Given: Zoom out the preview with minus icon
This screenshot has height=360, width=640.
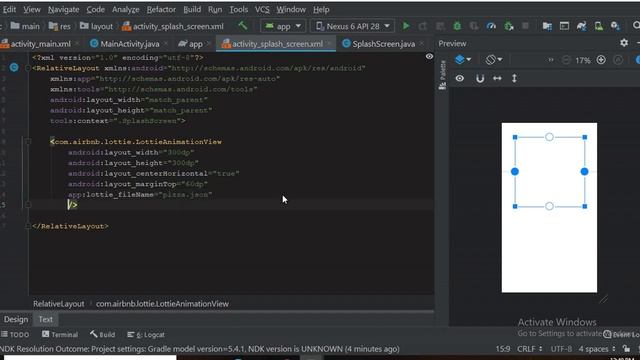Looking at the screenshot, I should coord(566,60).
